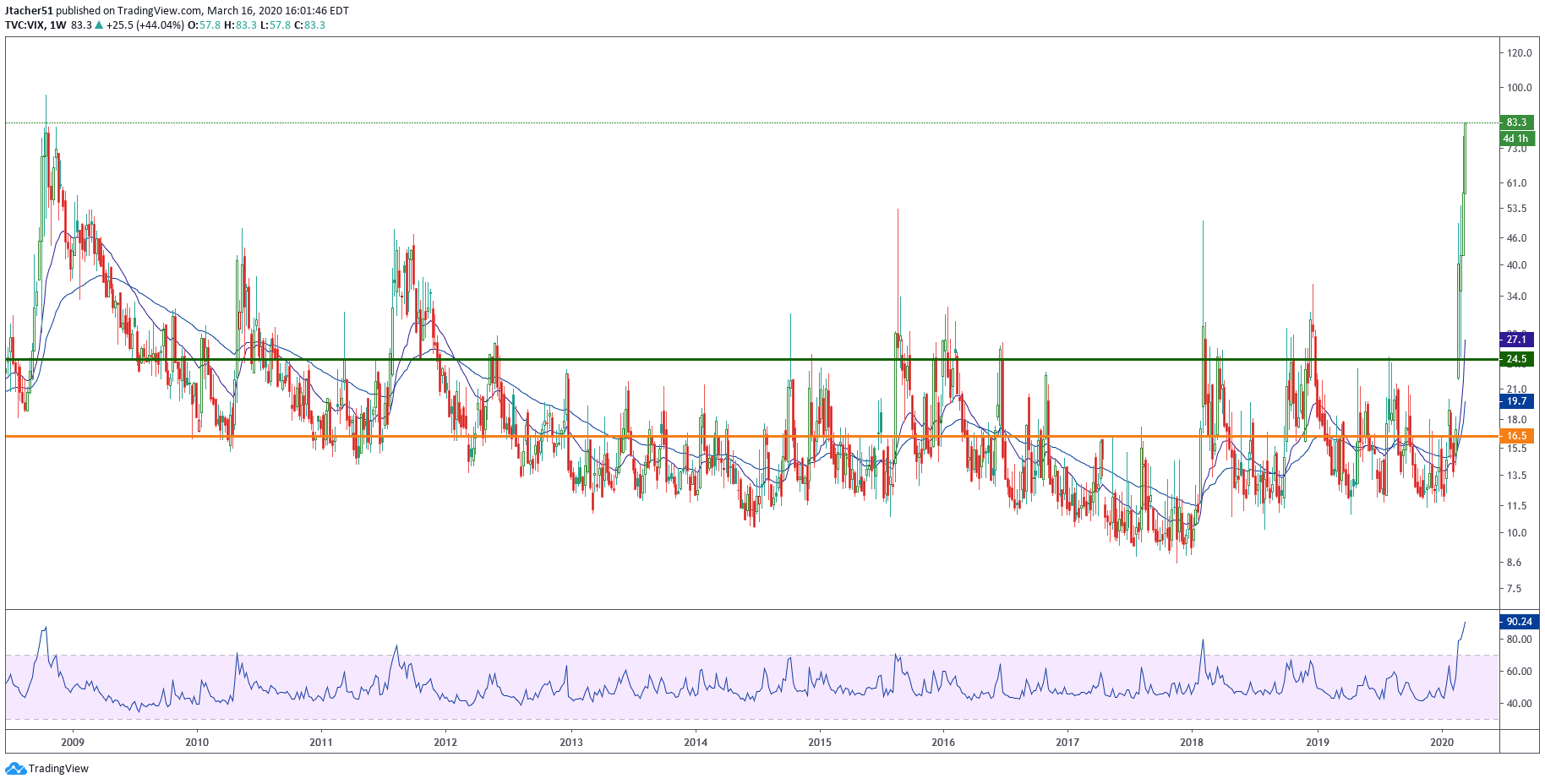Select the green horizontal line at 24.5

click(x=751, y=360)
